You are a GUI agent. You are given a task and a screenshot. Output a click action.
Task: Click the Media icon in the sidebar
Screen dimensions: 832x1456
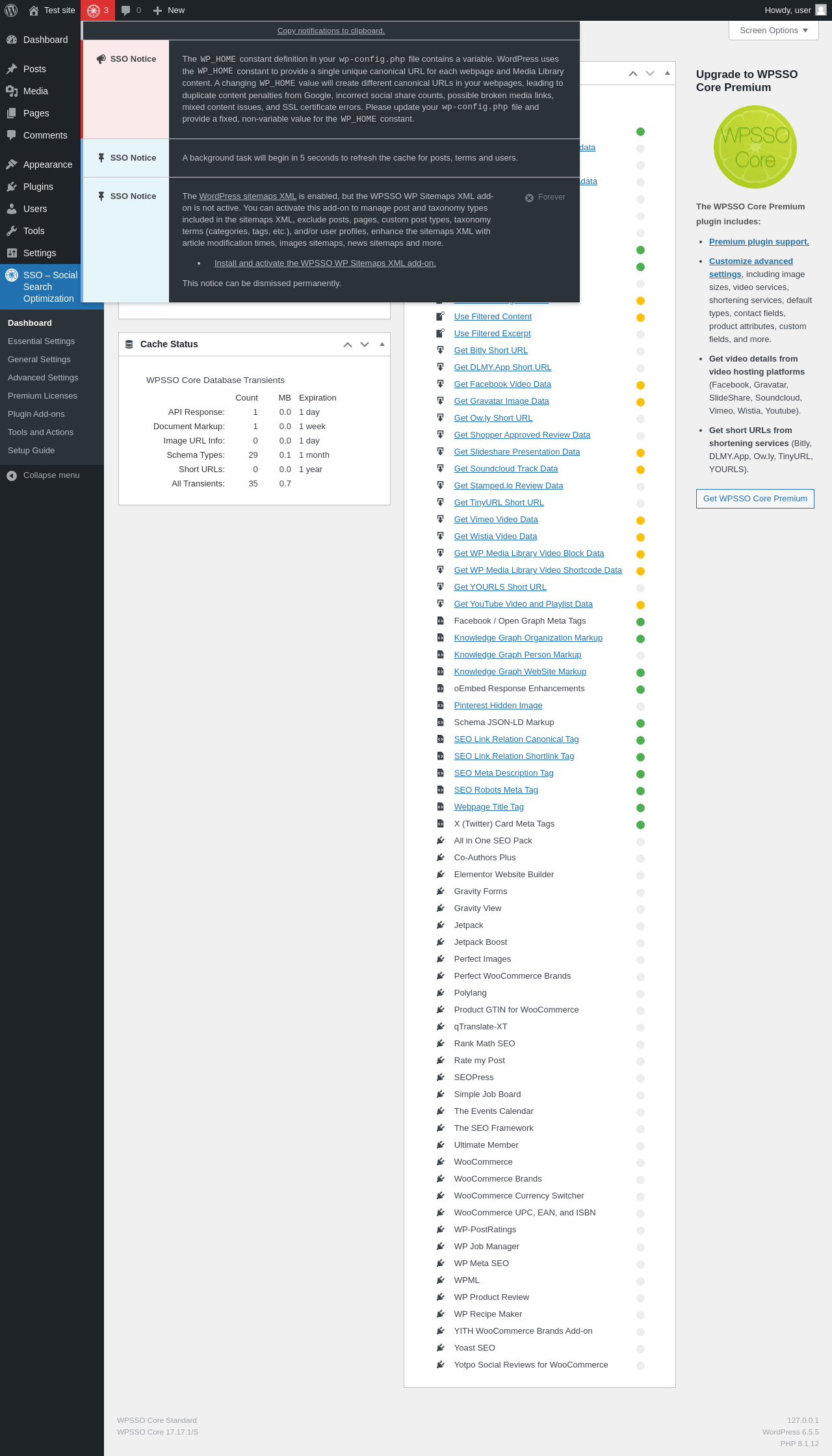12,91
